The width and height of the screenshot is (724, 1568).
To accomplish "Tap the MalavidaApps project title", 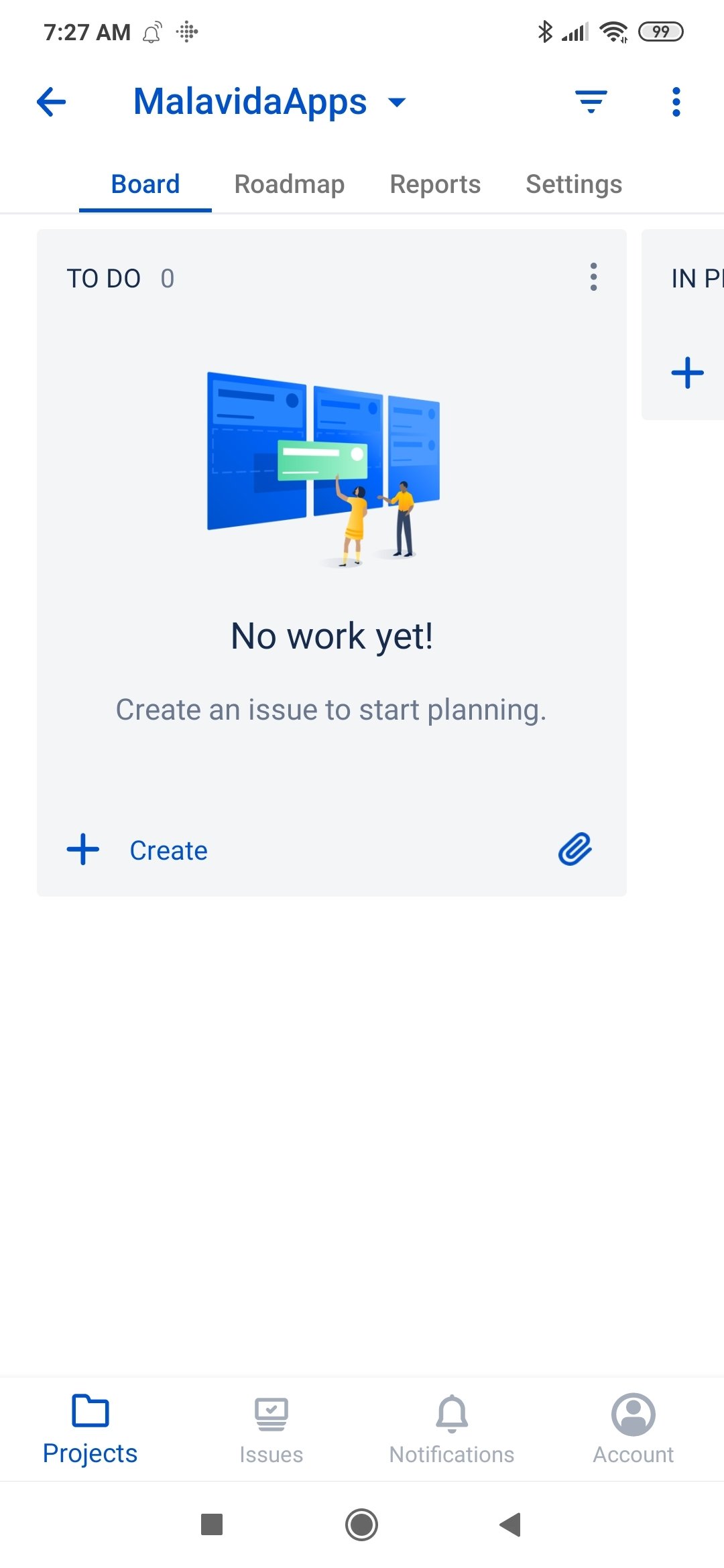I will tap(250, 102).
